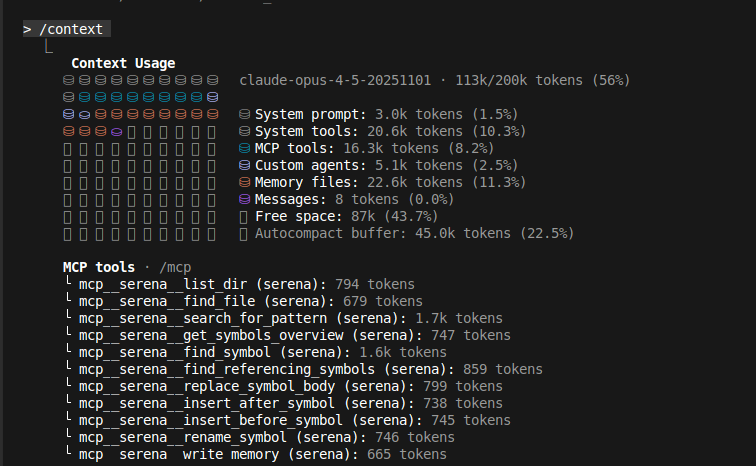Image resolution: width=756 pixels, height=466 pixels.
Task: Select 'Custom agents: 5.1k tokens' text
Action: pyautogui.click(x=358, y=165)
